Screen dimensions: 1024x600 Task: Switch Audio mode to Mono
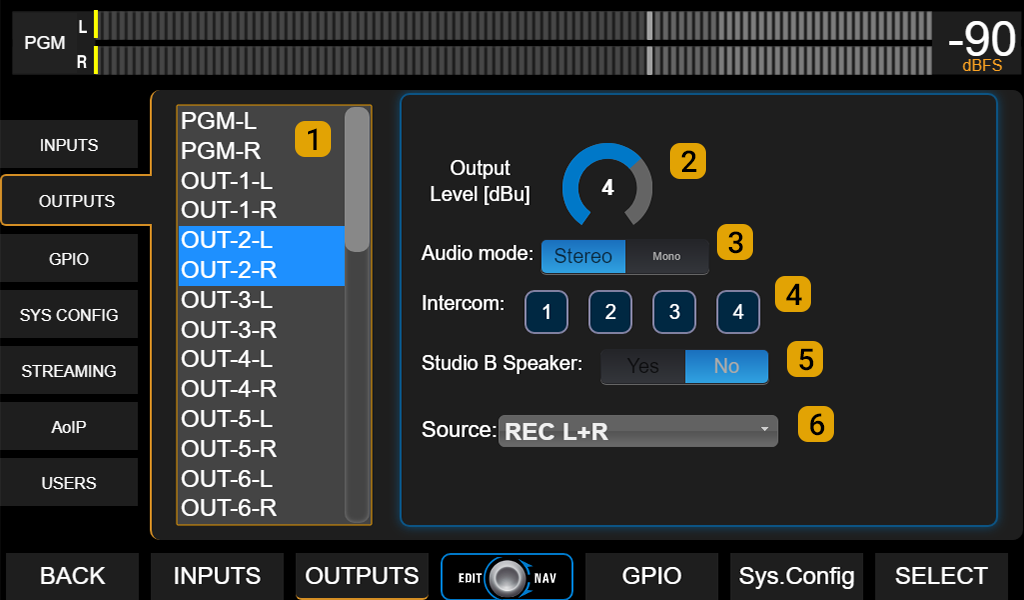pyautogui.click(x=667, y=256)
